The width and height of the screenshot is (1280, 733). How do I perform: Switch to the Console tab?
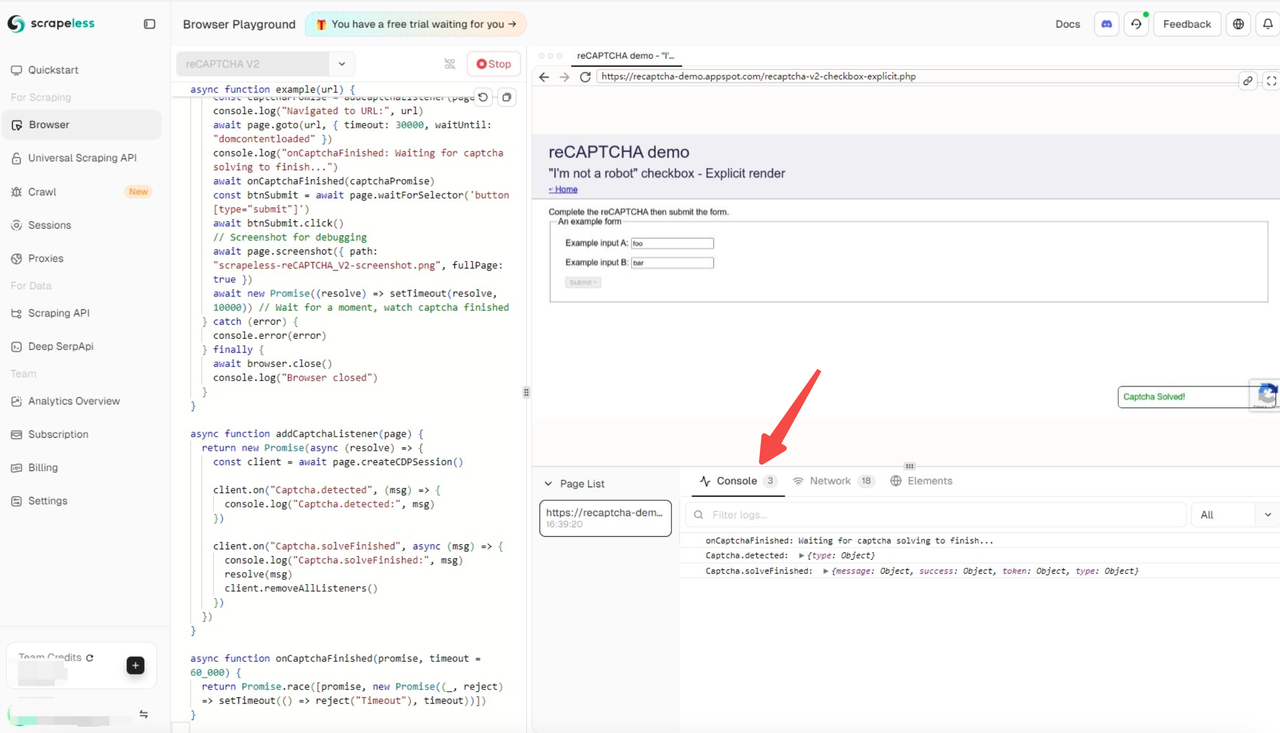(738, 481)
